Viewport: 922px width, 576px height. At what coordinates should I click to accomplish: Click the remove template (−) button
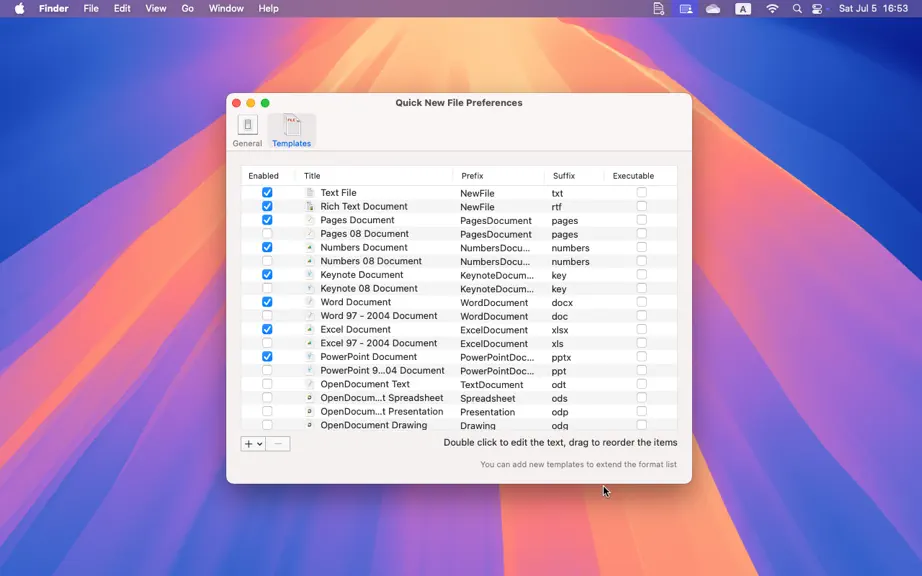click(278, 444)
